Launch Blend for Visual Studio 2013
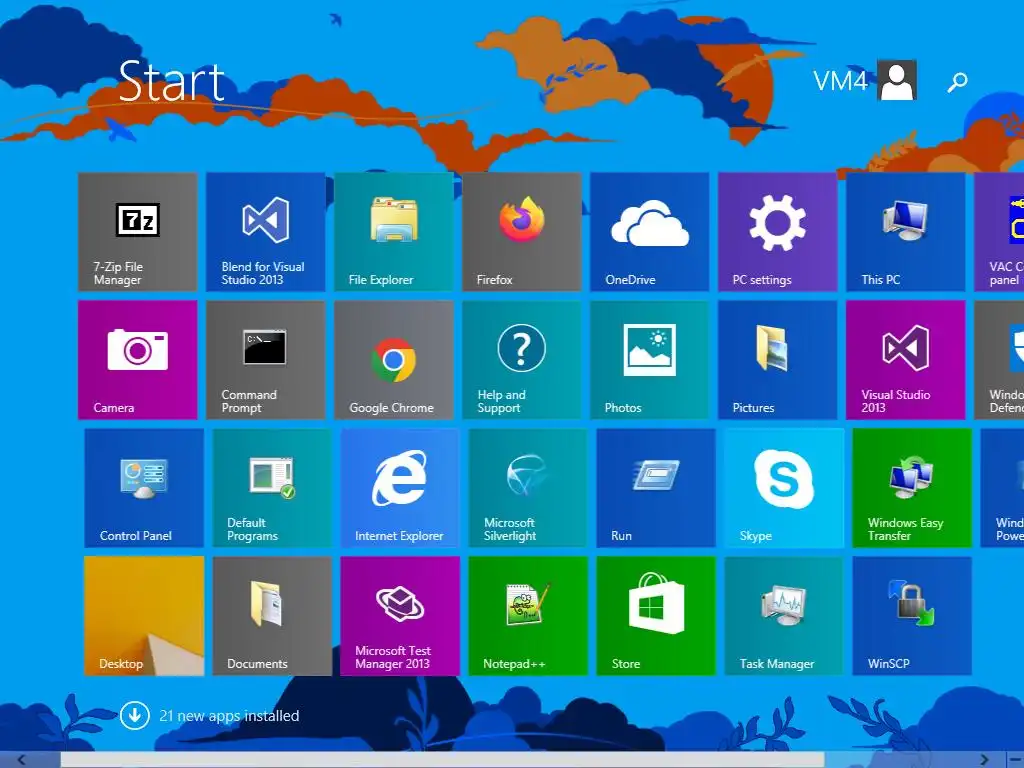 tap(265, 231)
